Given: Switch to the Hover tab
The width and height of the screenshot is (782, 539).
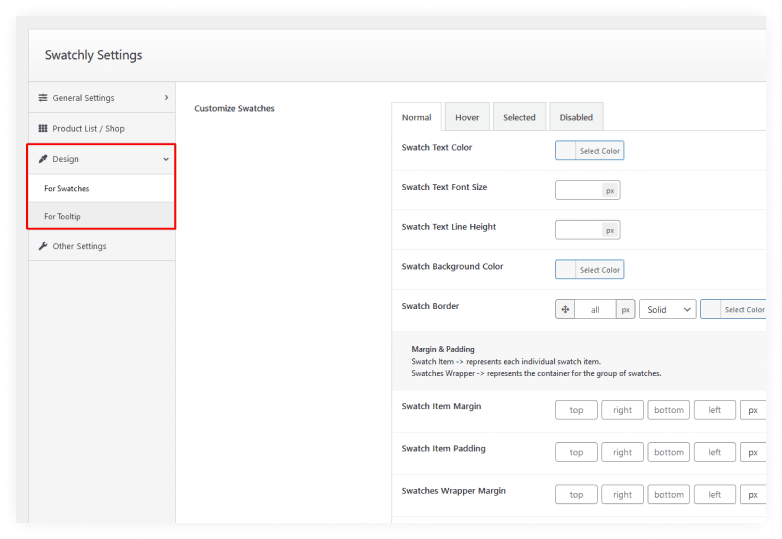Looking at the screenshot, I should pyautogui.click(x=467, y=118).
